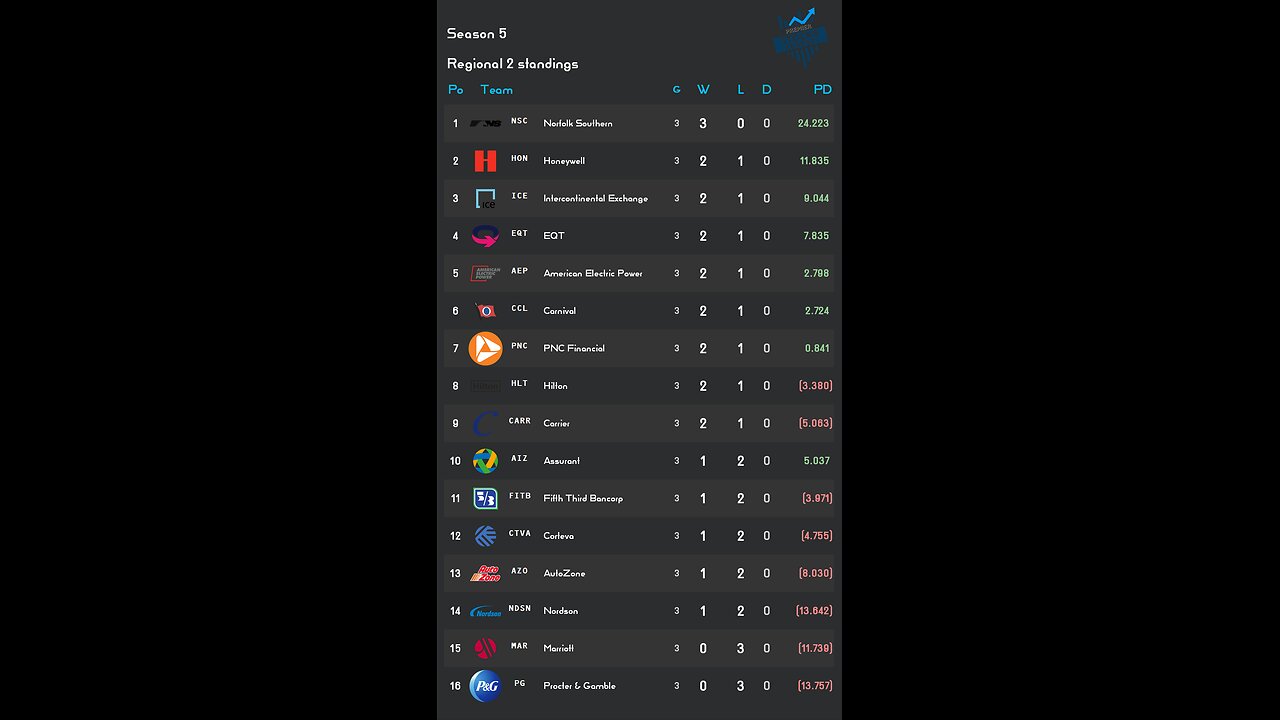Open the Carnival team name link
This screenshot has height=720, width=1280.
pos(560,311)
